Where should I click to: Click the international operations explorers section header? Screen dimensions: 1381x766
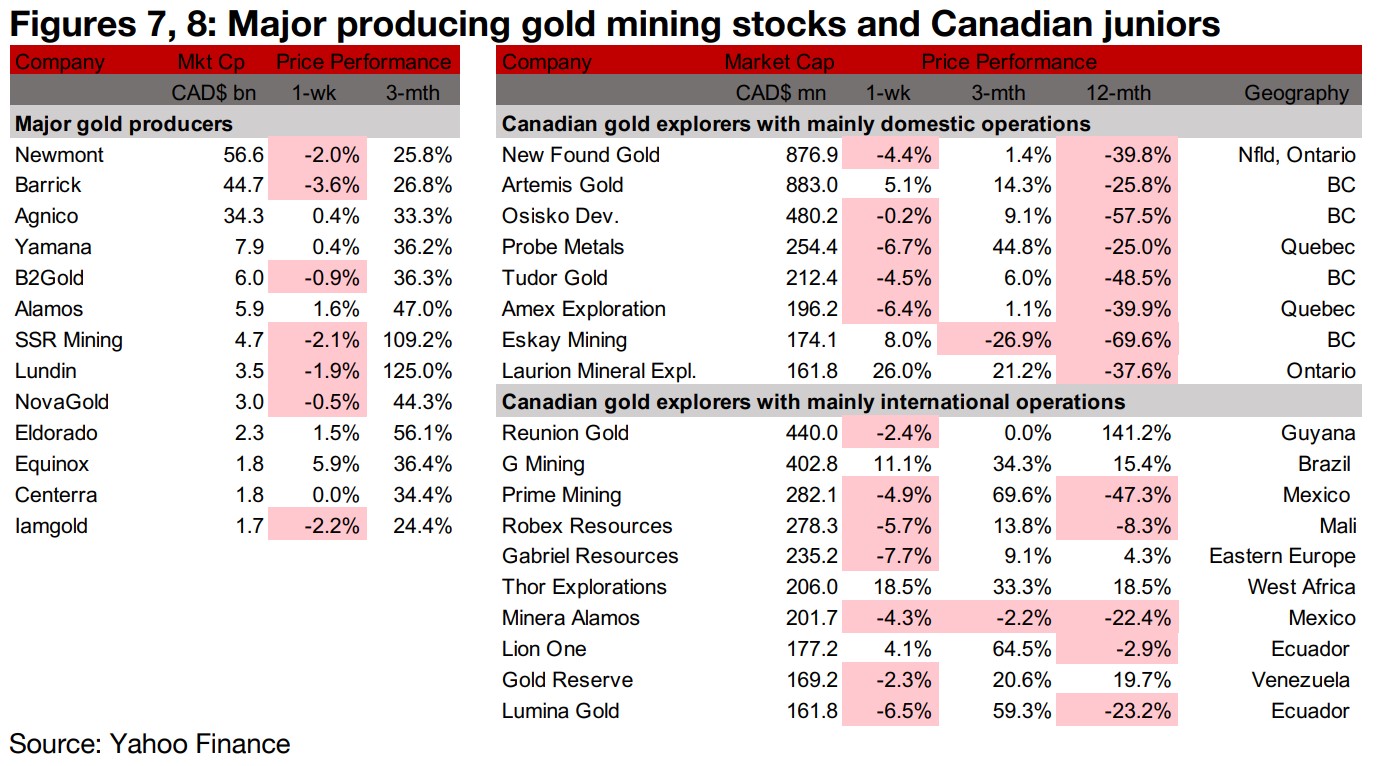(813, 403)
